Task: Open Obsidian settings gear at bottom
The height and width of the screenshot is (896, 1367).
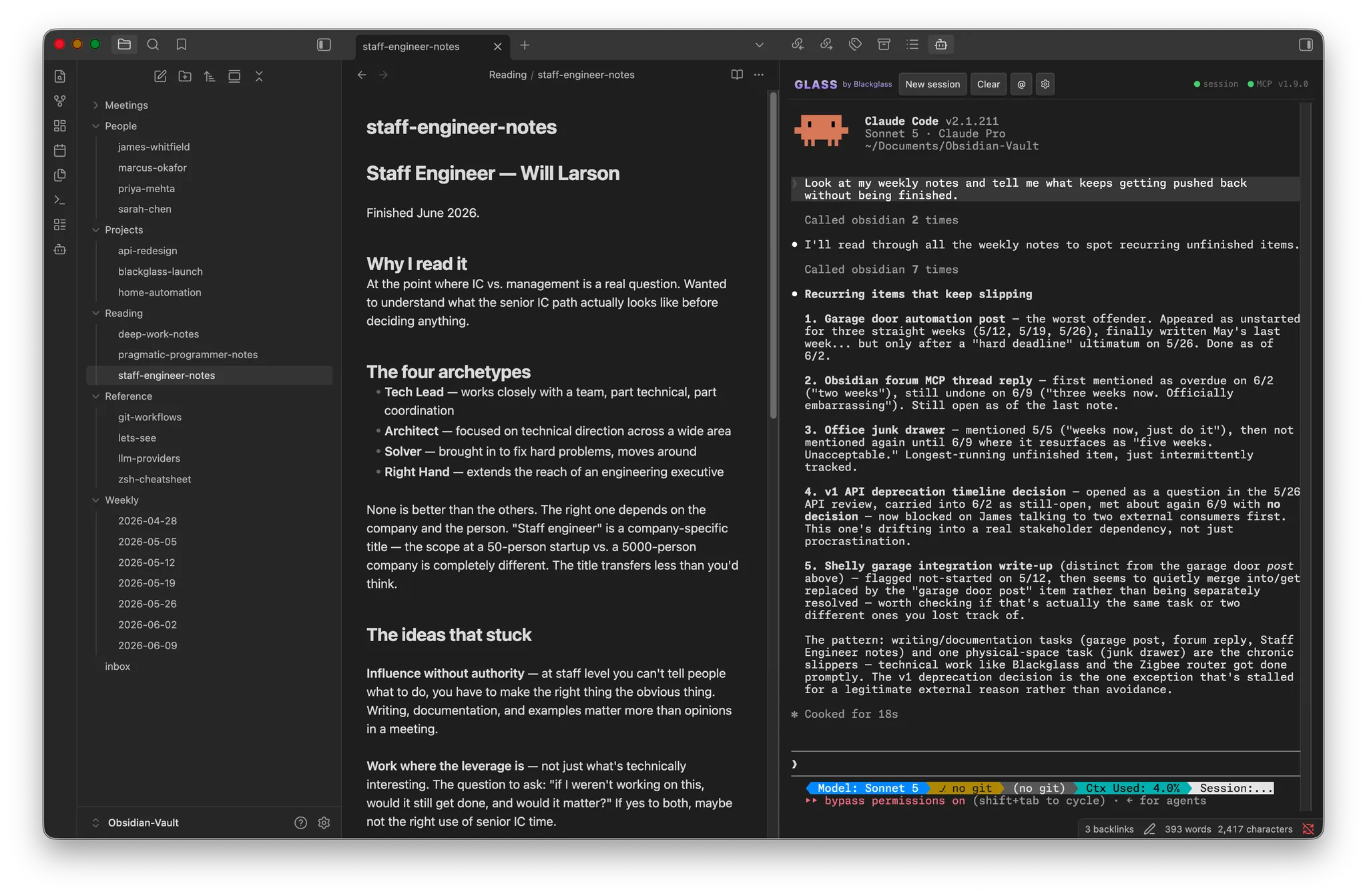Action: [x=324, y=823]
